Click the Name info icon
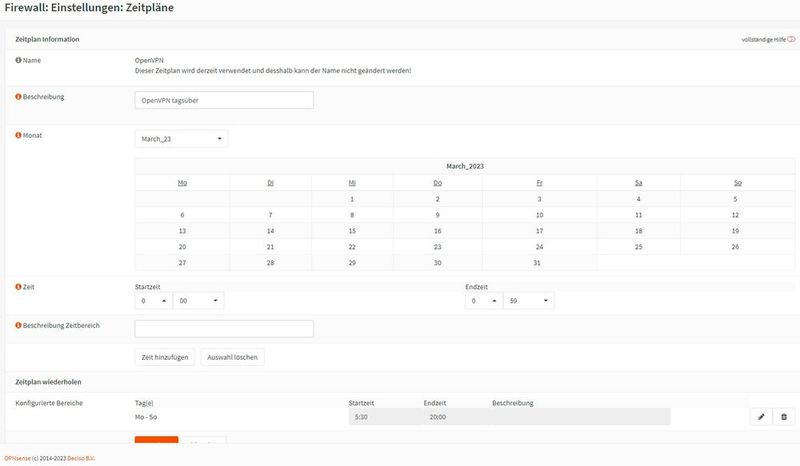The height and width of the screenshot is (466, 800). tap(18, 60)
